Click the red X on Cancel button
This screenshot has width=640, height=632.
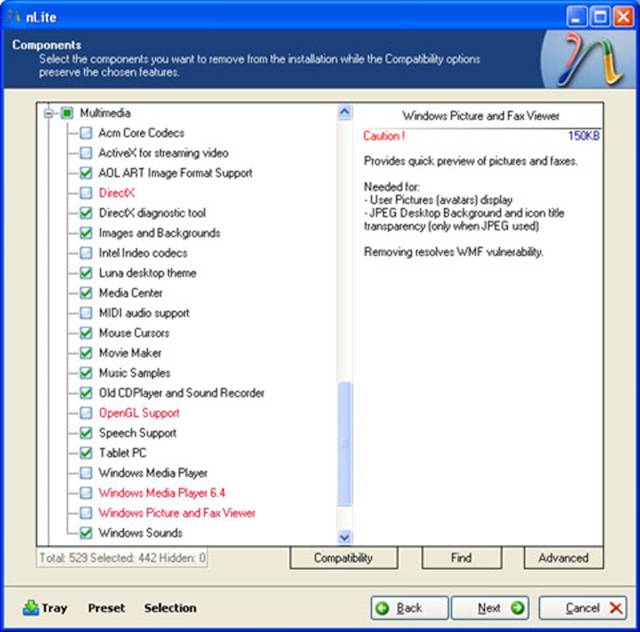(x=615, y=608)
